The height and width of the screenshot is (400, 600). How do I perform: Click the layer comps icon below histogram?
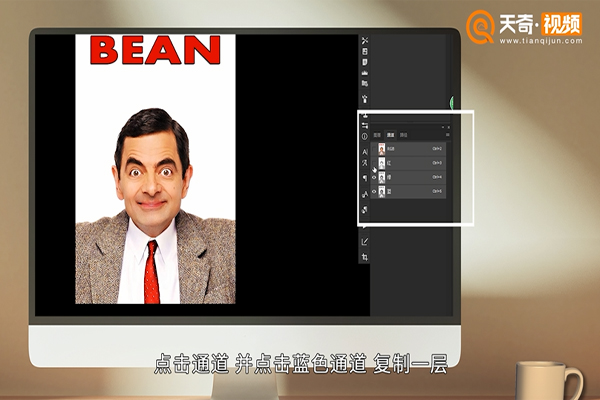tap(365, 83)
